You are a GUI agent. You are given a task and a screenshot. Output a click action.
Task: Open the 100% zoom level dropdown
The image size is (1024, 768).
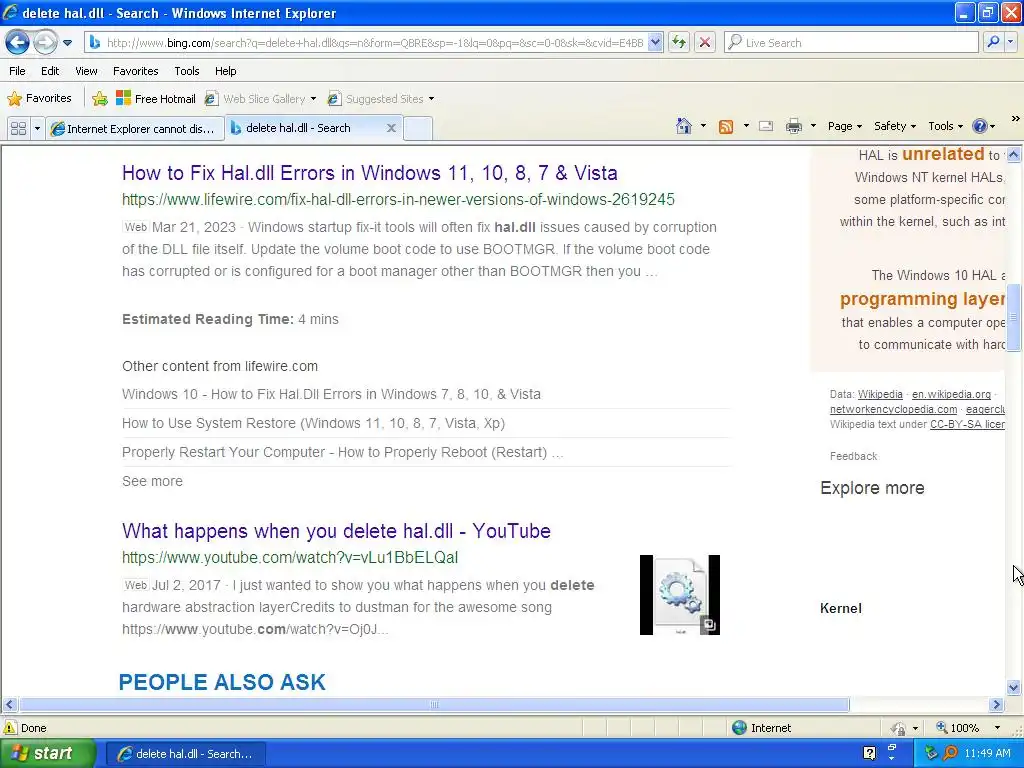pyautogui.click(x=997, y=728)
